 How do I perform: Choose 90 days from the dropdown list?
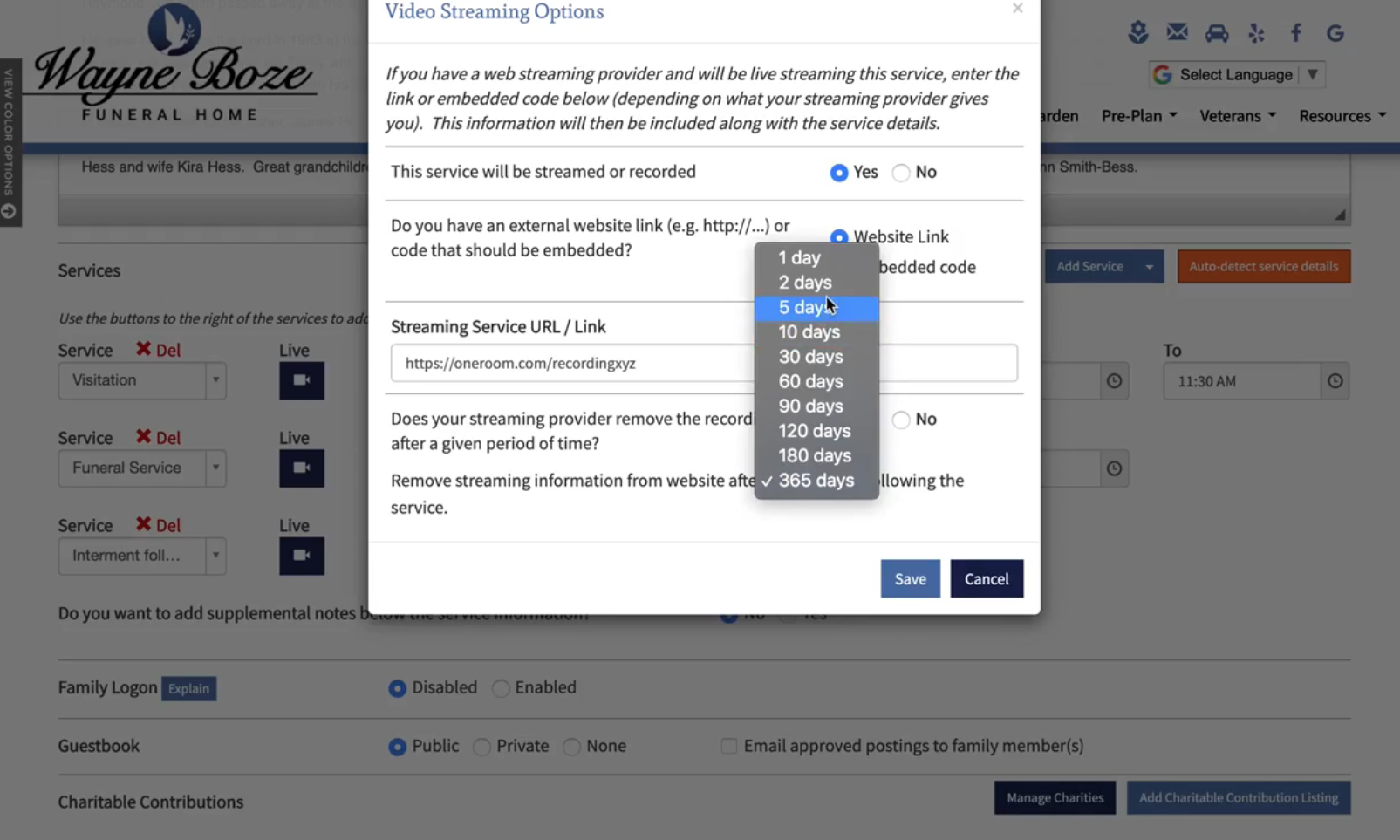810,406
